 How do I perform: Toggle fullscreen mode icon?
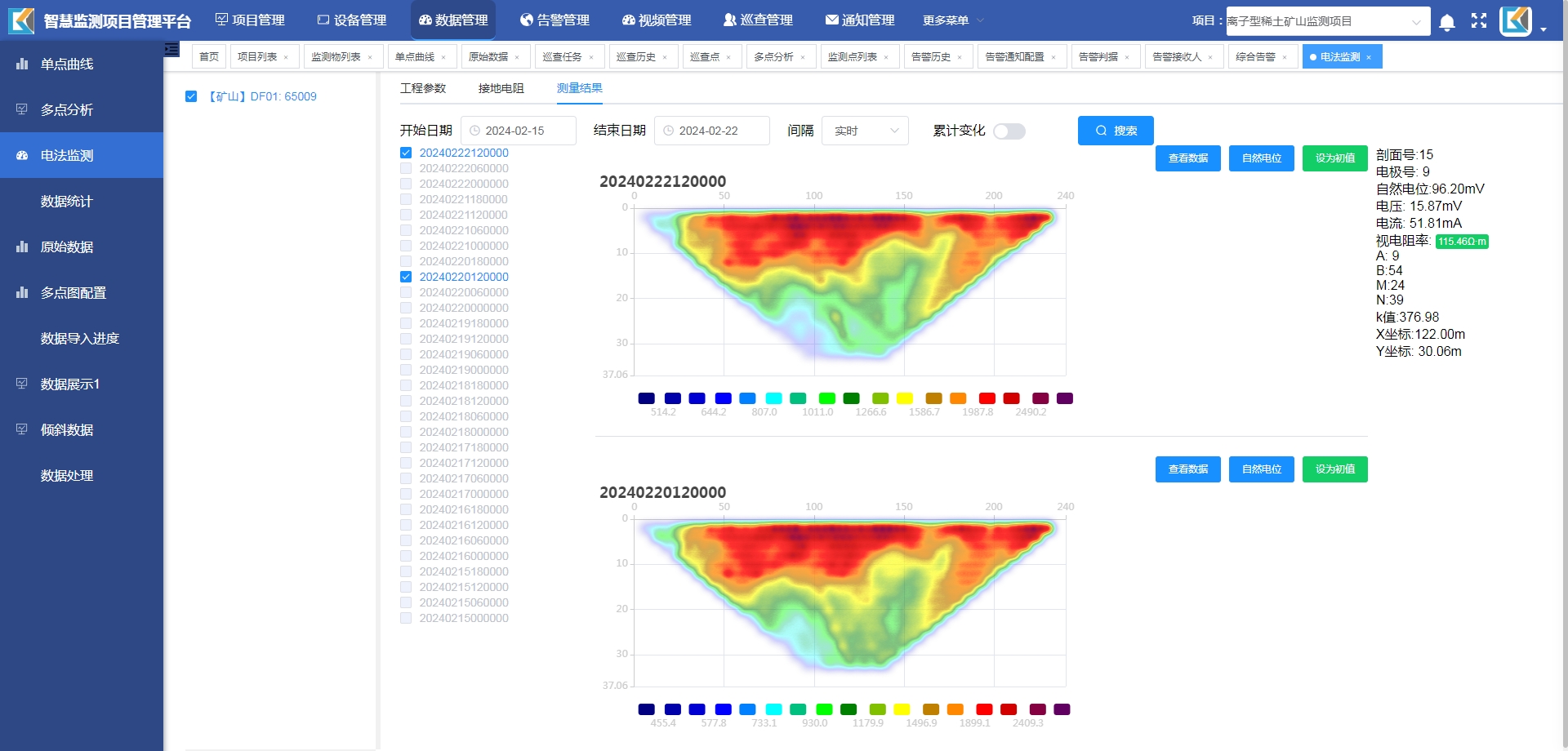coord(1479,21)
